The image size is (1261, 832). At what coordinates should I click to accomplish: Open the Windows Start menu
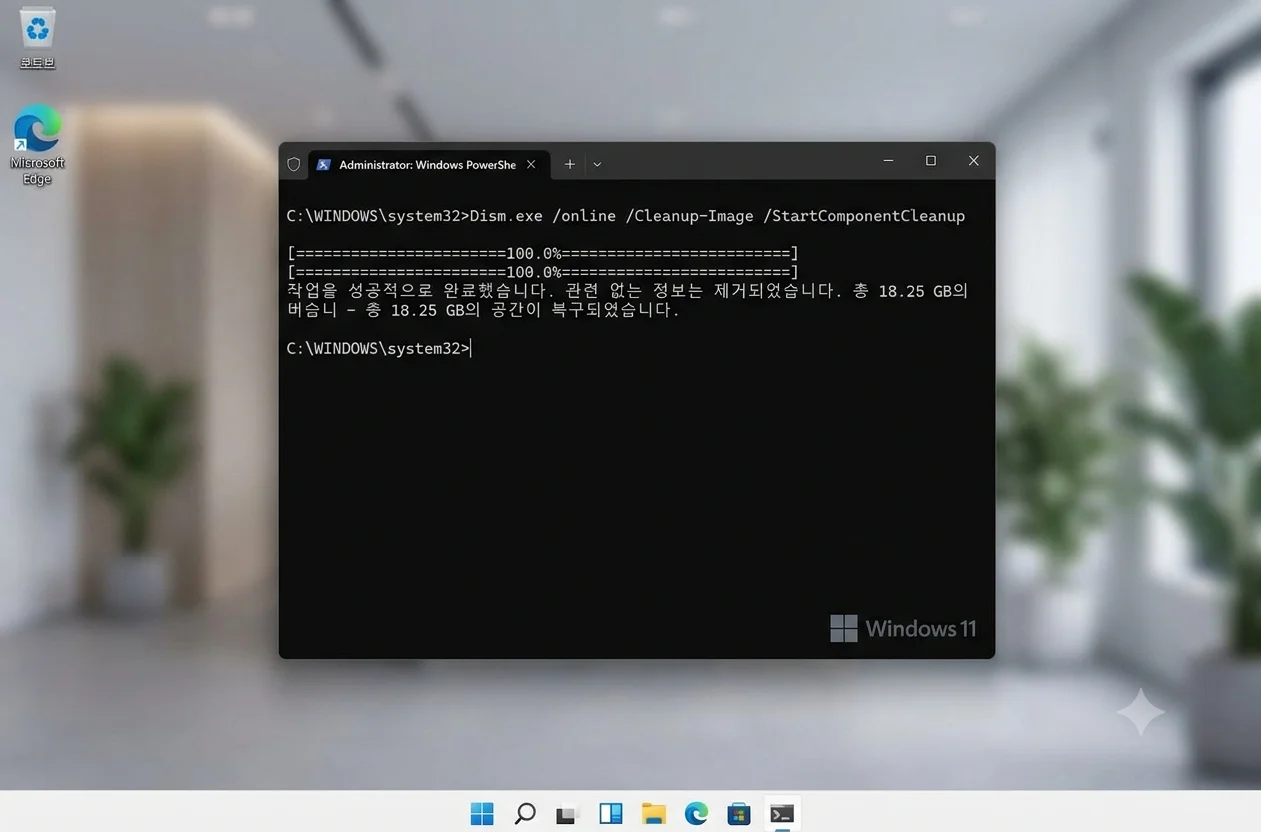(482, 813)
